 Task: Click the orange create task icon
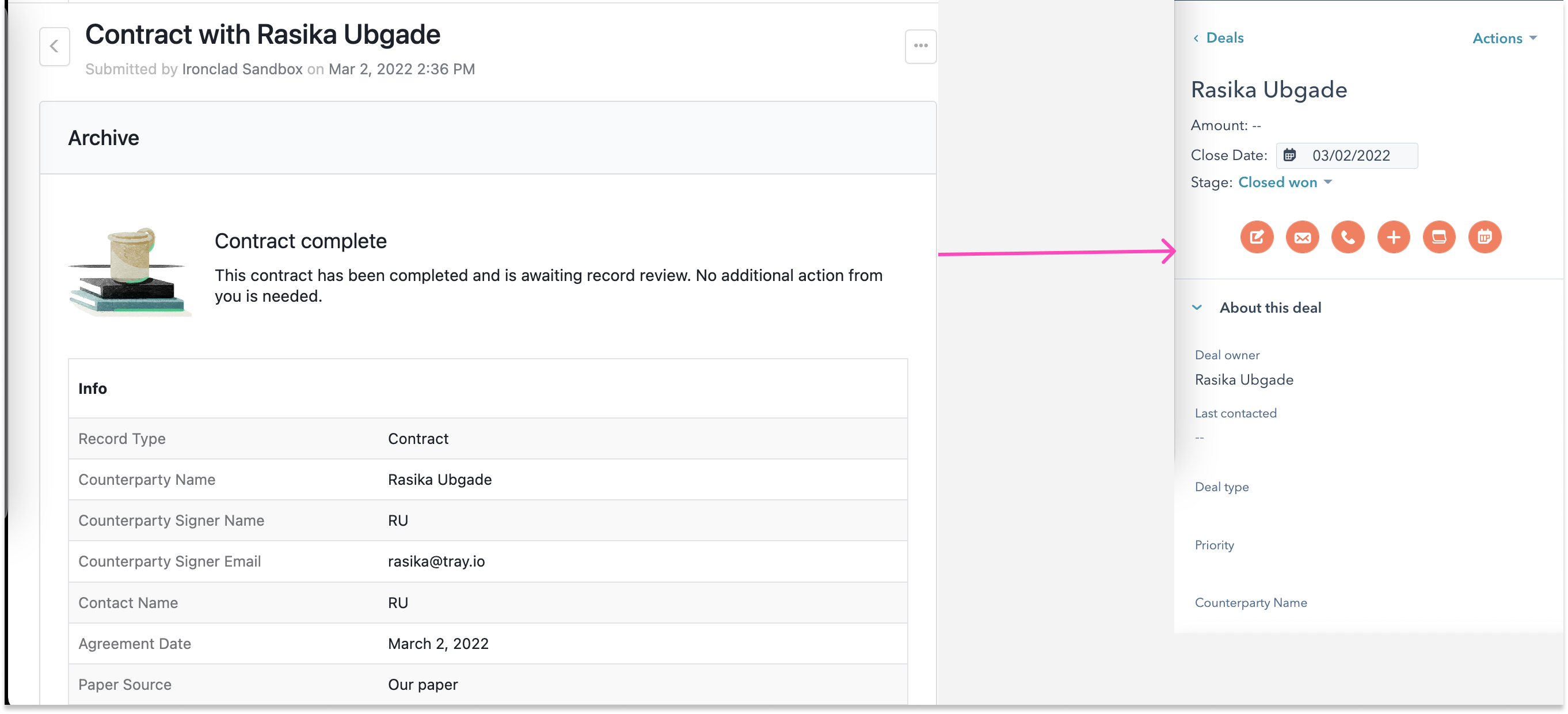pyautogui.click(x=1439, y=237)
